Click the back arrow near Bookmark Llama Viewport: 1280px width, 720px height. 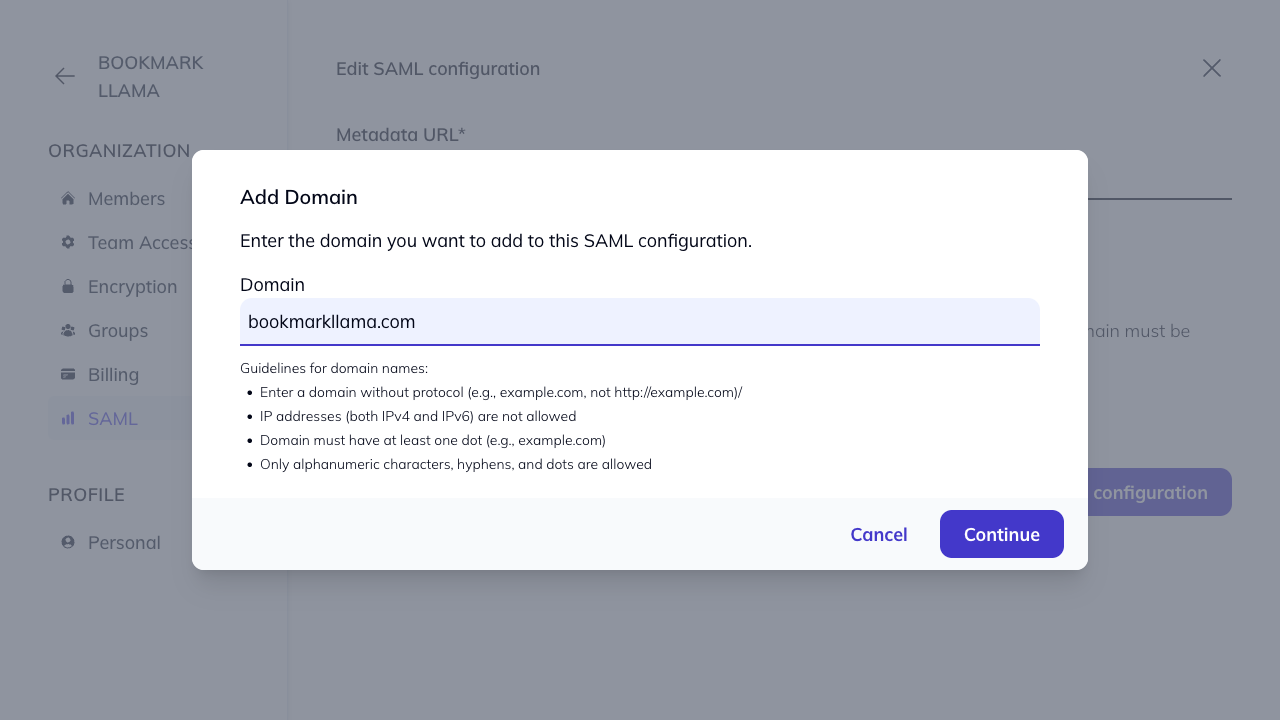click(x=64, y=75)
